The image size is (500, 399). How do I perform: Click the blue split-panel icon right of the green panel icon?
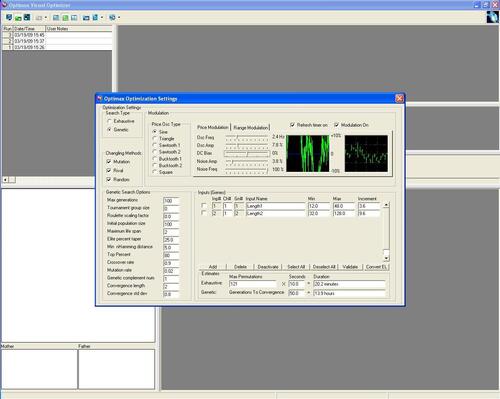click(74, 17)
